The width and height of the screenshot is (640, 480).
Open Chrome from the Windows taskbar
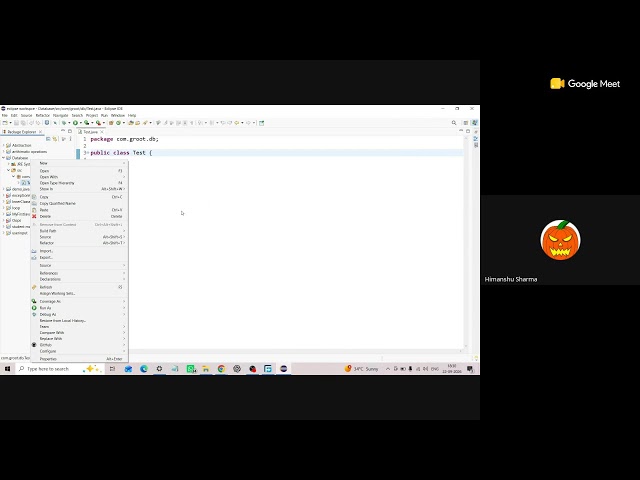click(221, 369)
